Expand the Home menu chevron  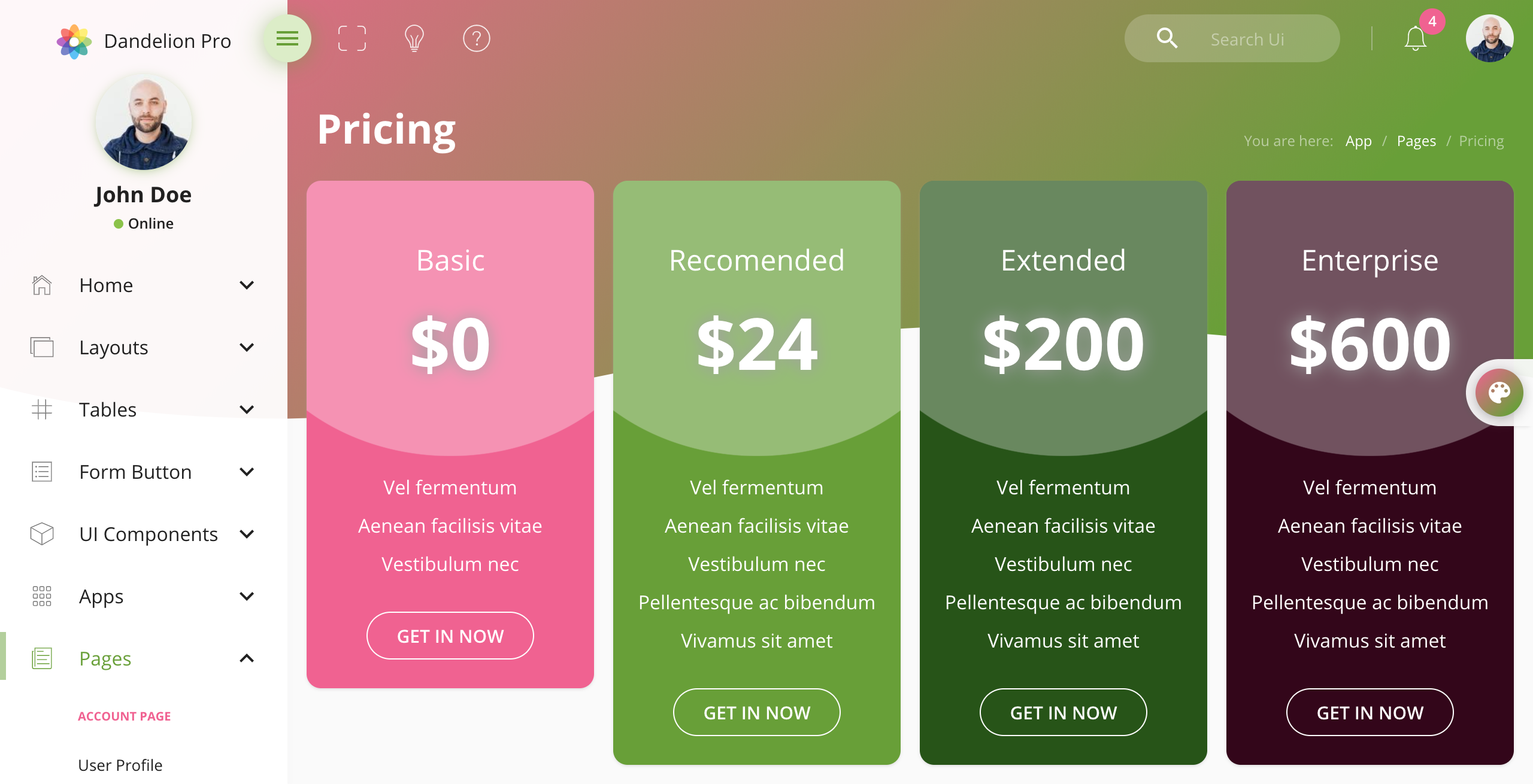click(247, 285)
